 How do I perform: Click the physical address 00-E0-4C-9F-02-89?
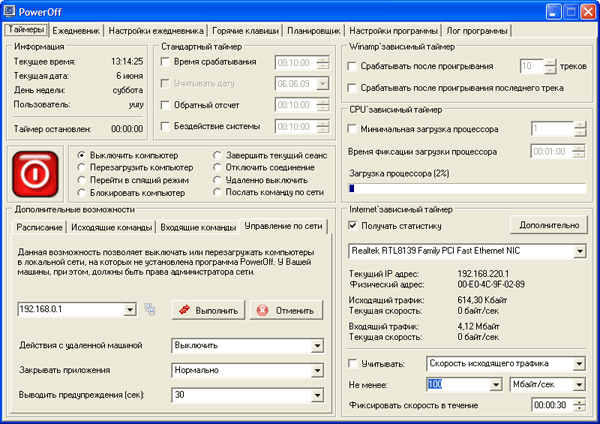point(491,284)
